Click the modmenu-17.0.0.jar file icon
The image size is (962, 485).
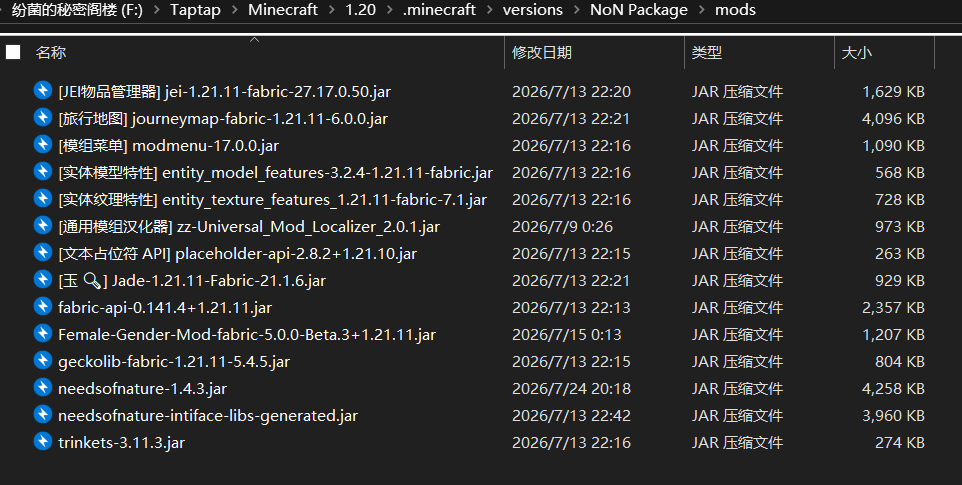tap(42, 145)
